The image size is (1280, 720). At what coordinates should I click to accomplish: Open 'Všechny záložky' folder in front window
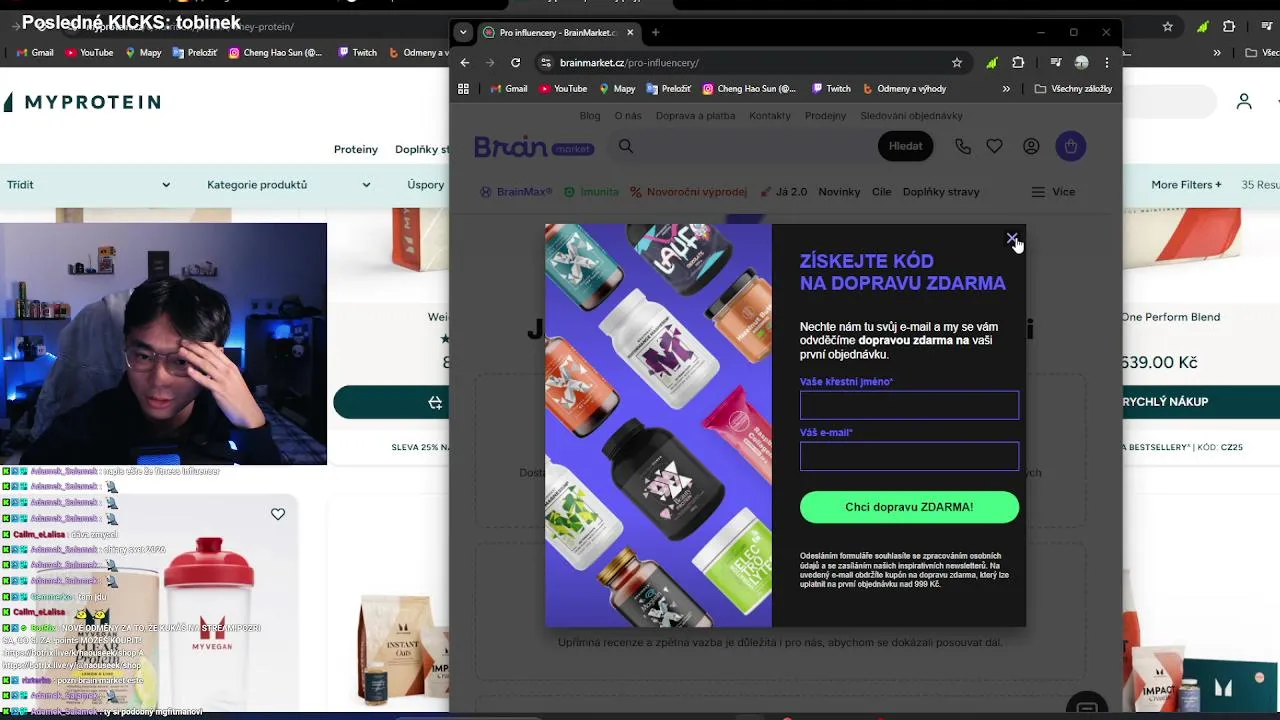[1073, 88]
